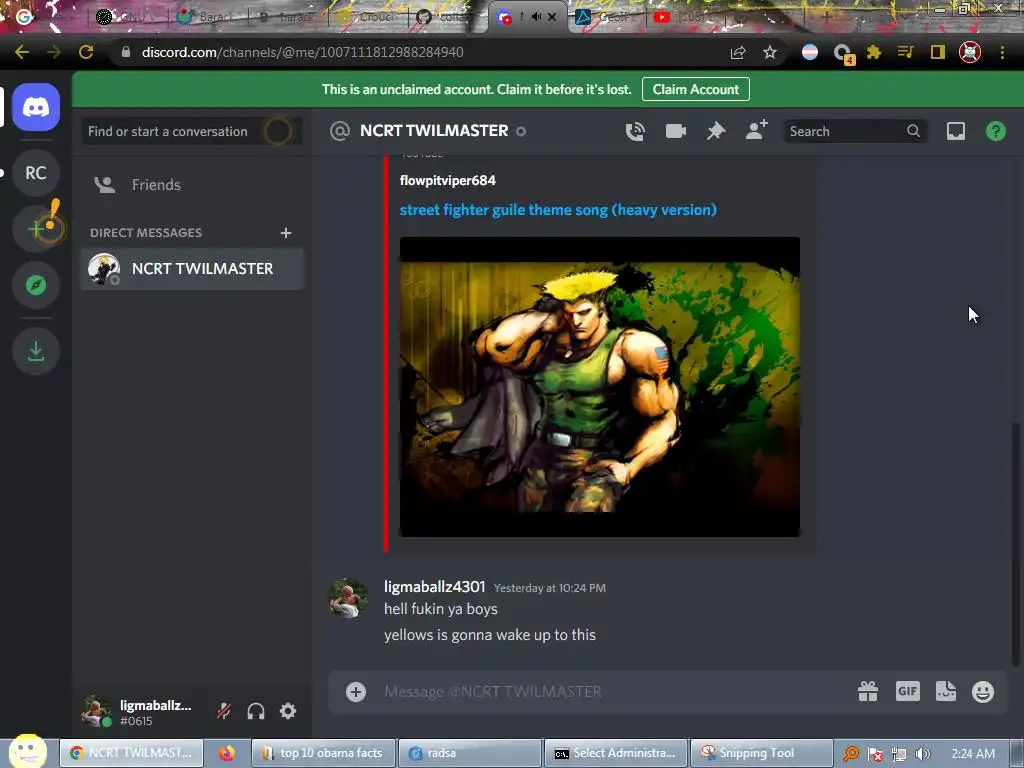Download apps arrow icon in sidebar
Screen dimensions: 1024x768
(x=36, y=351)
